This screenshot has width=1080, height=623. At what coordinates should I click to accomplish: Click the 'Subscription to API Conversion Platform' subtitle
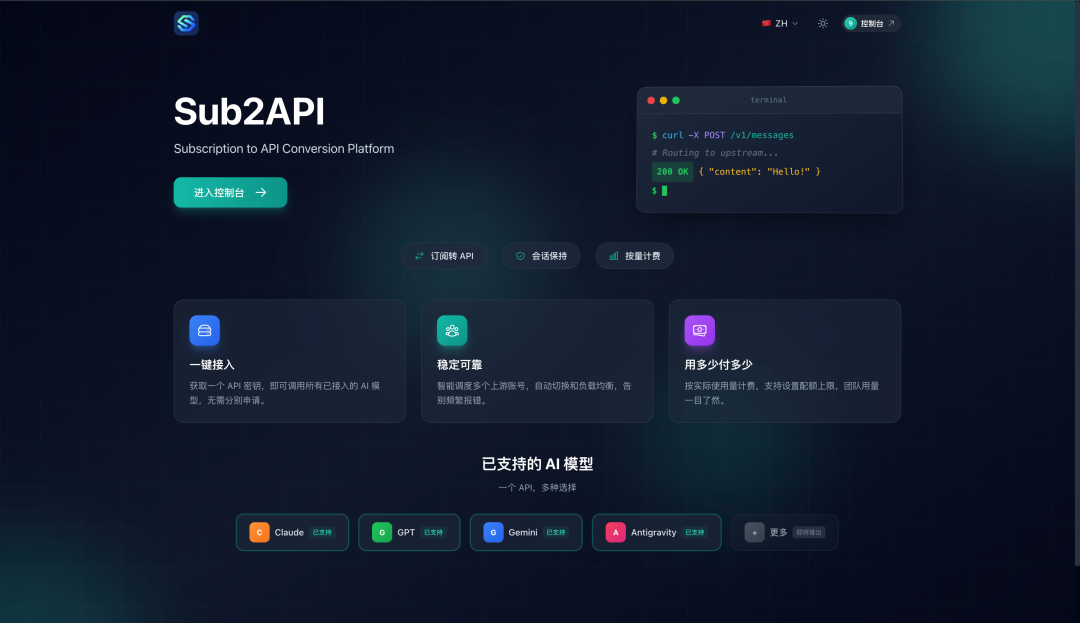(284, 149)
